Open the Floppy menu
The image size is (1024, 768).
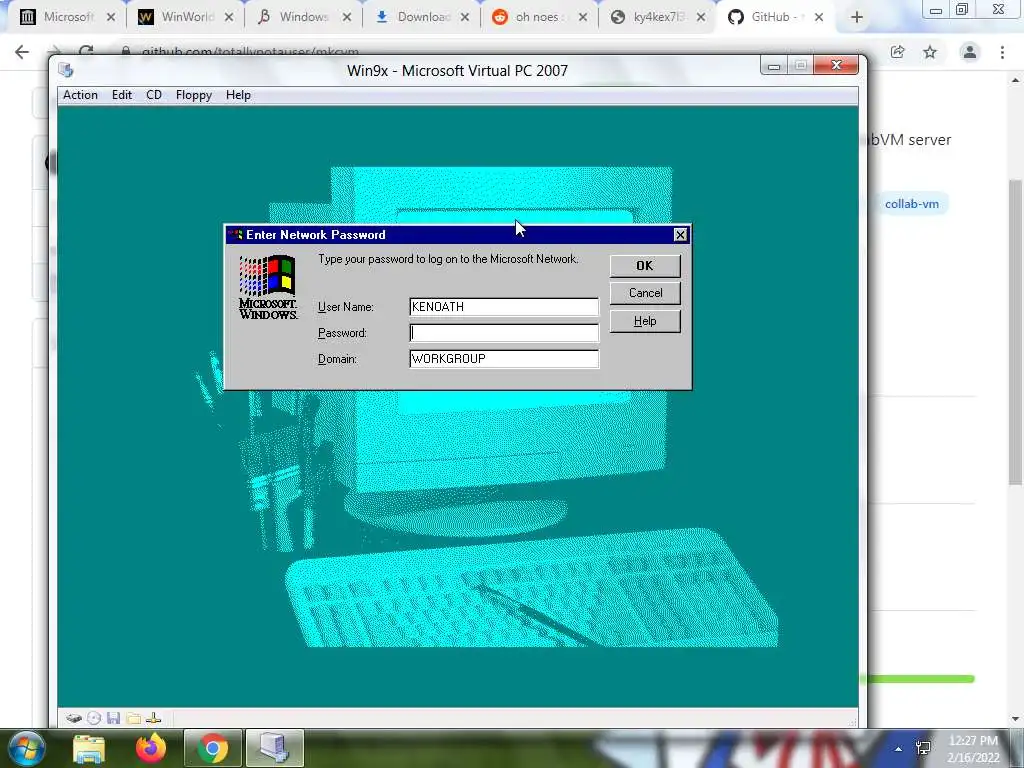[x=193, y=95]
